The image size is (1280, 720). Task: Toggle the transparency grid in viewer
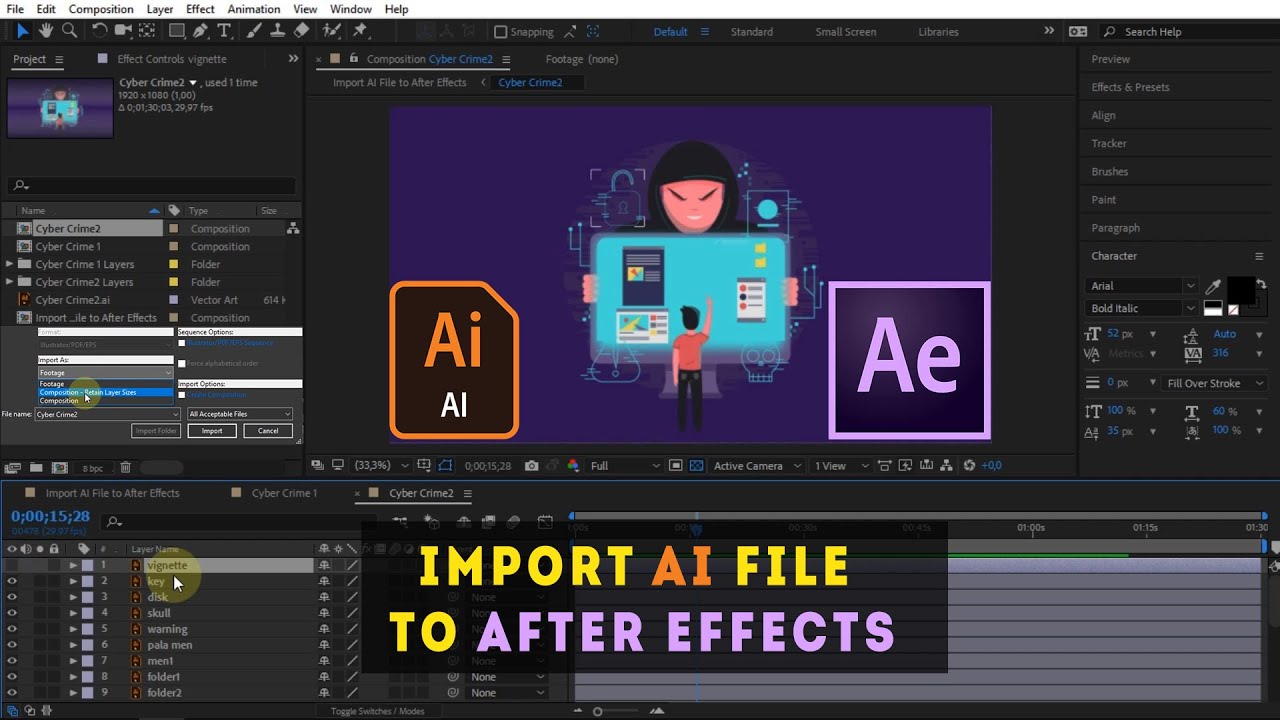[697, 465]
